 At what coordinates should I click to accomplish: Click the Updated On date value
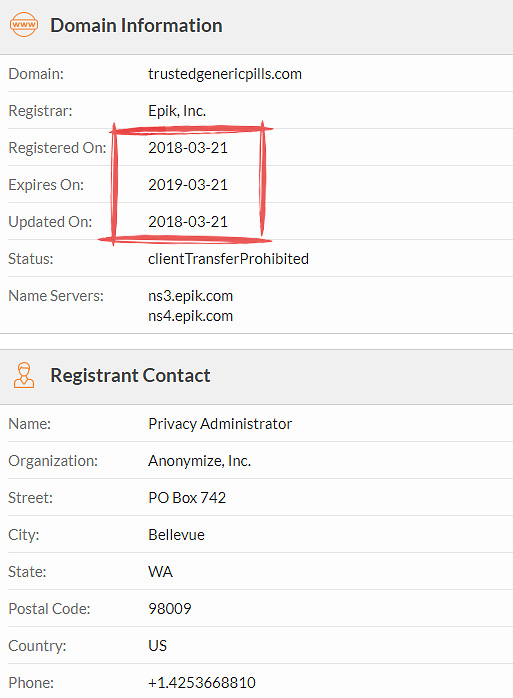coord(188,222)
